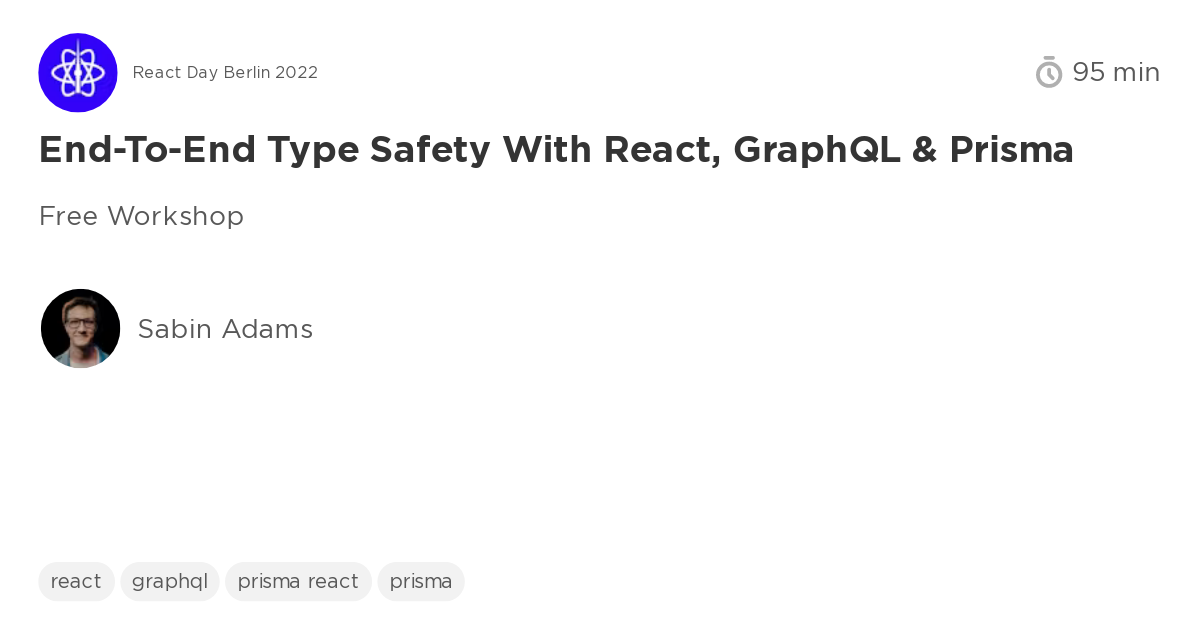
Task: Click React Day Berlin 2022 event name
Action: click(225, 72)
